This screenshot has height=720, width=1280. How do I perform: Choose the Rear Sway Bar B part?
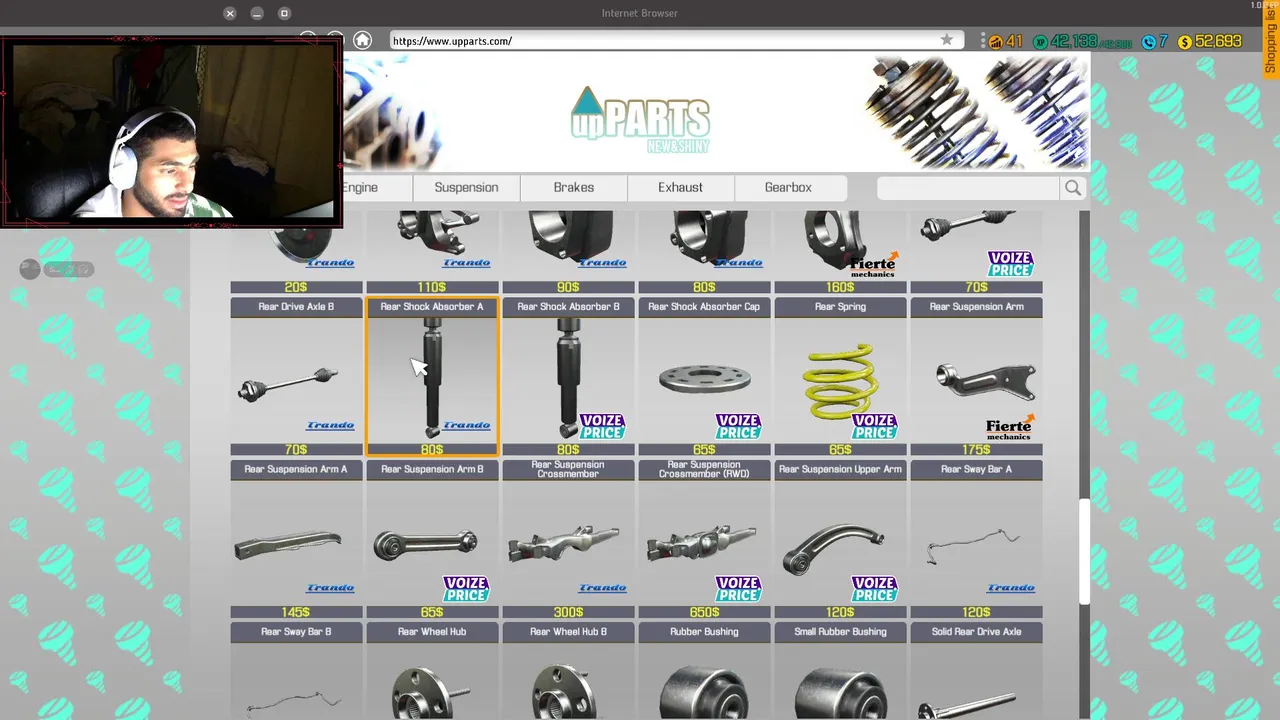point(296,671)
